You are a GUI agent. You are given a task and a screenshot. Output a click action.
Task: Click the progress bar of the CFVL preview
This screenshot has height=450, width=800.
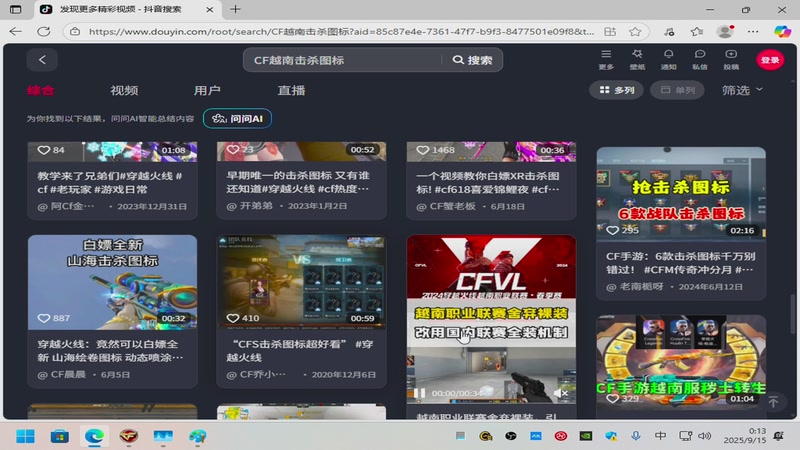tap(491, 402)
